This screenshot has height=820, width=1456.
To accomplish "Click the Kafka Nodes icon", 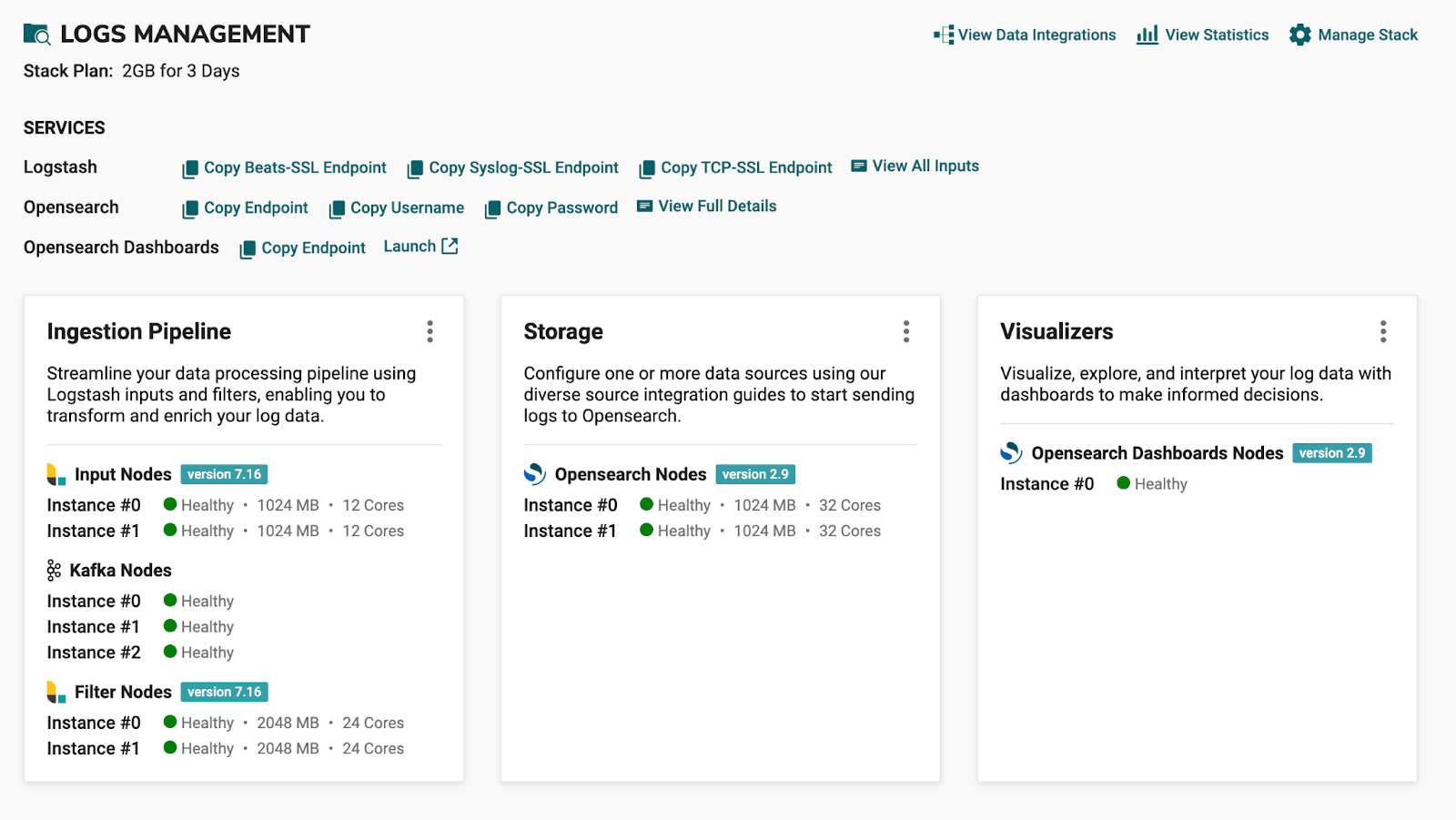I will click(x=53, y=570).
